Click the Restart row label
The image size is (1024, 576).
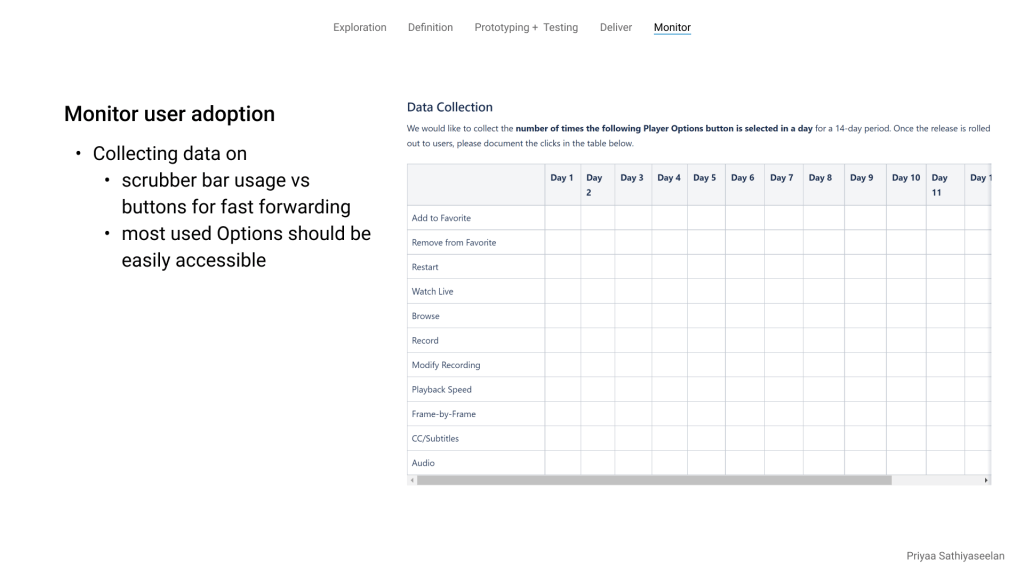[425, 267]
